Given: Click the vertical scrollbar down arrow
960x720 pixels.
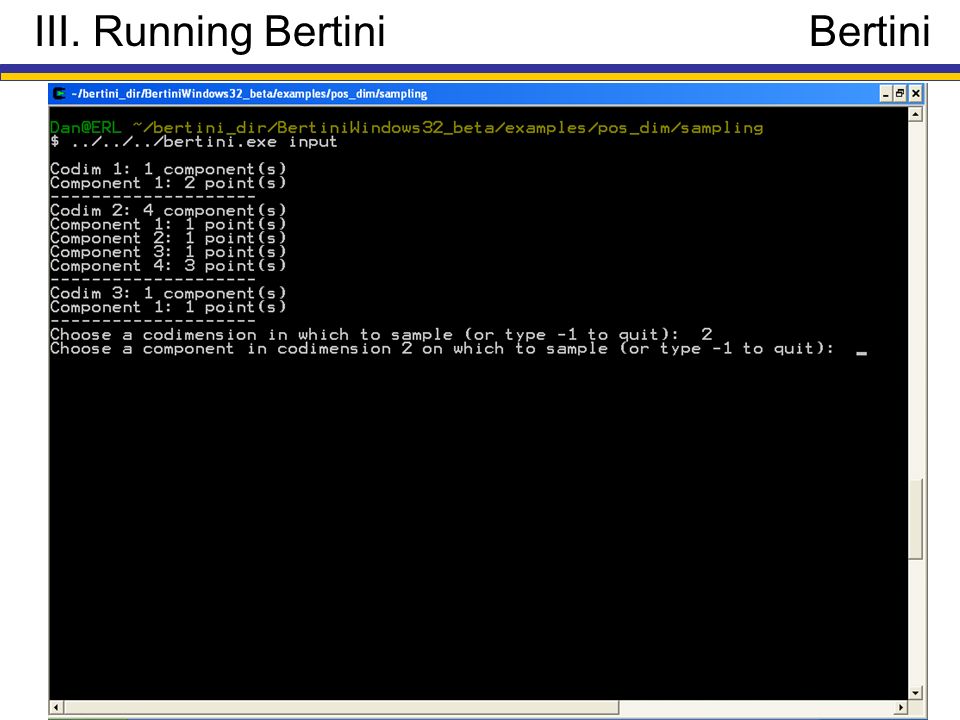Looking at the screenshot, I should [915, 692].
